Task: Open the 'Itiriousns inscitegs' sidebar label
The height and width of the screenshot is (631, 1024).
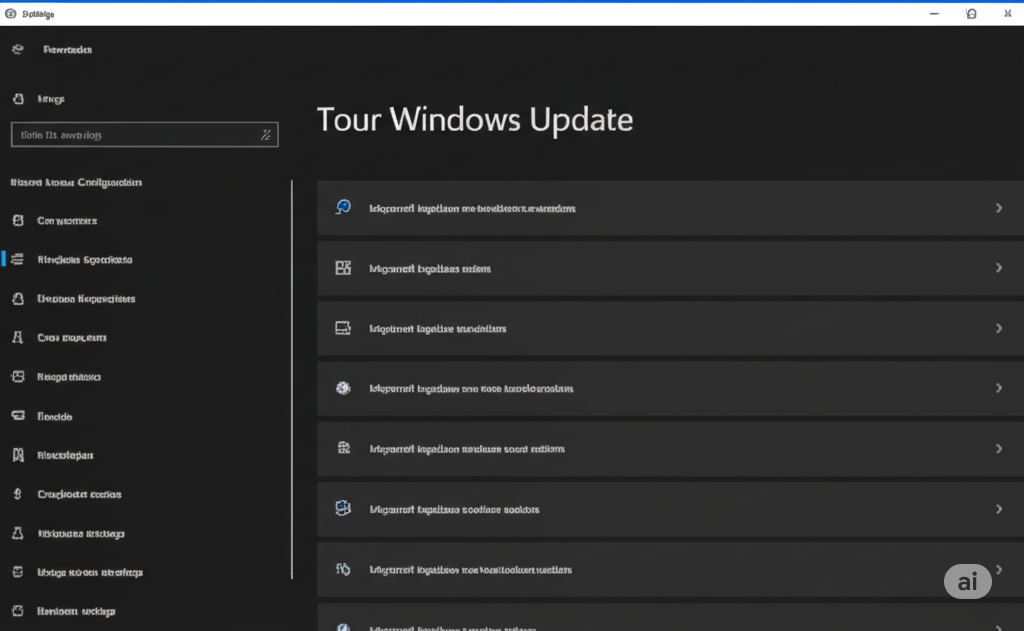Action: pyautogui.click(x=81, y=534)
